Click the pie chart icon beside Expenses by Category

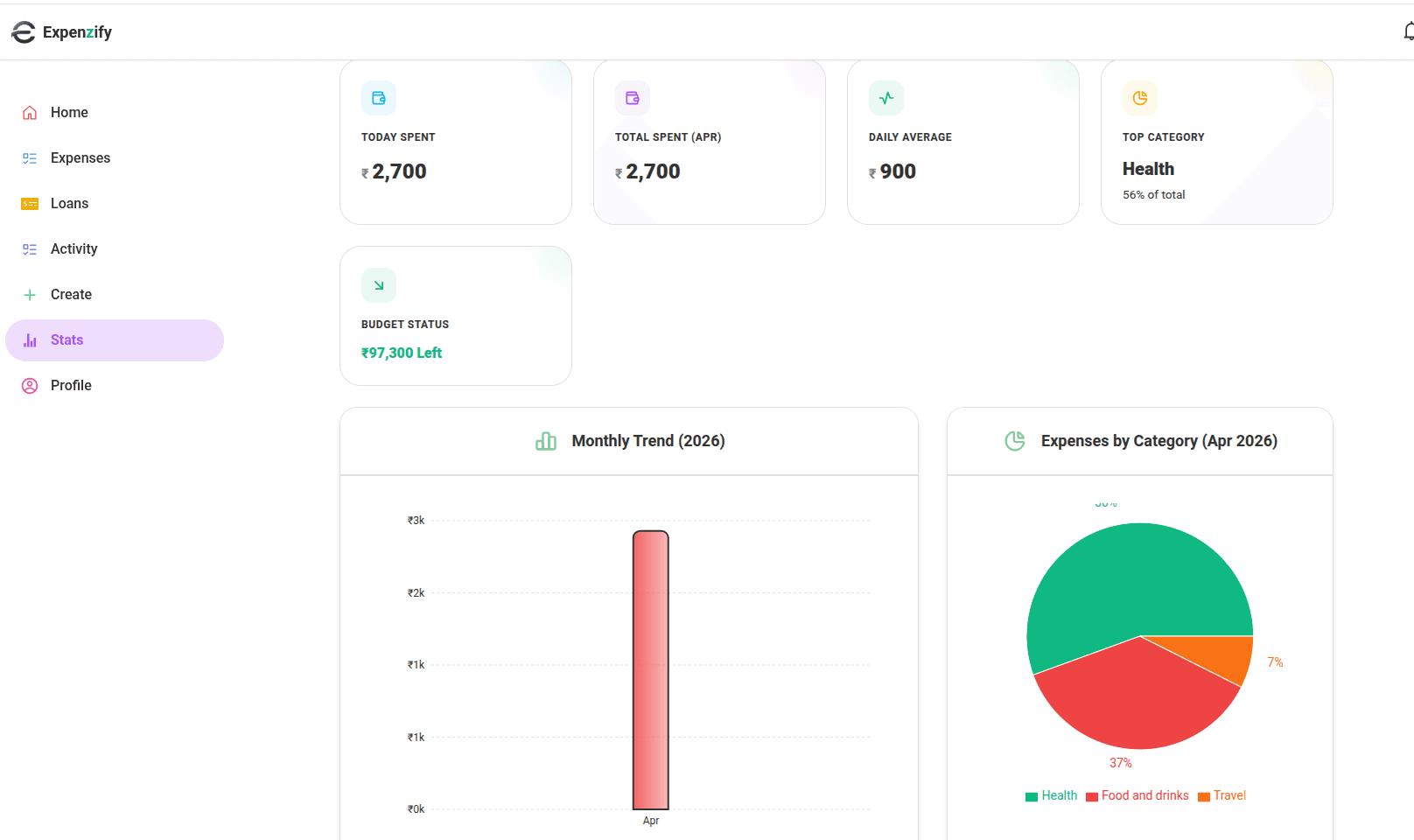pos(1015,441)
